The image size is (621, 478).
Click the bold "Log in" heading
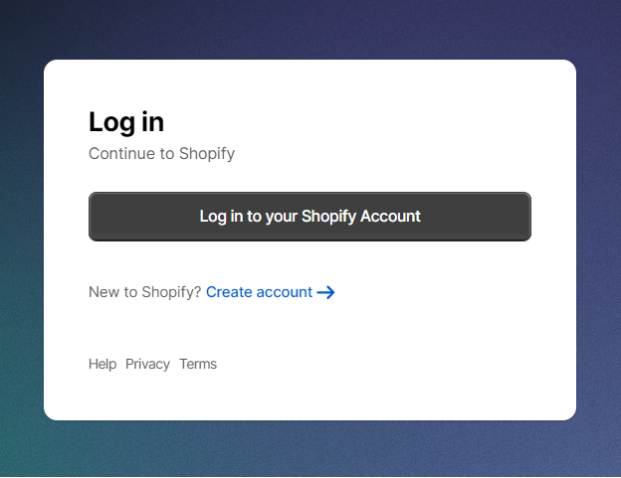[x=126, y=122]
